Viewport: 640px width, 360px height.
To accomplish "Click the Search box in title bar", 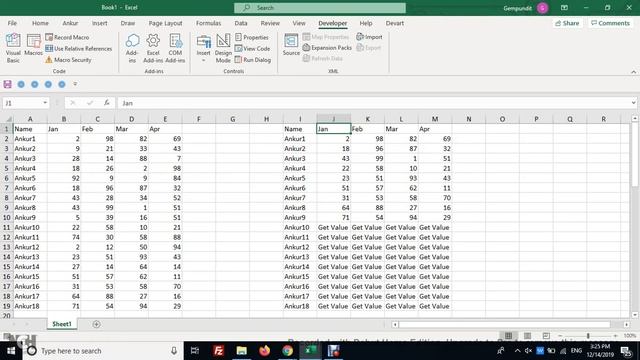I will (320, 8).
